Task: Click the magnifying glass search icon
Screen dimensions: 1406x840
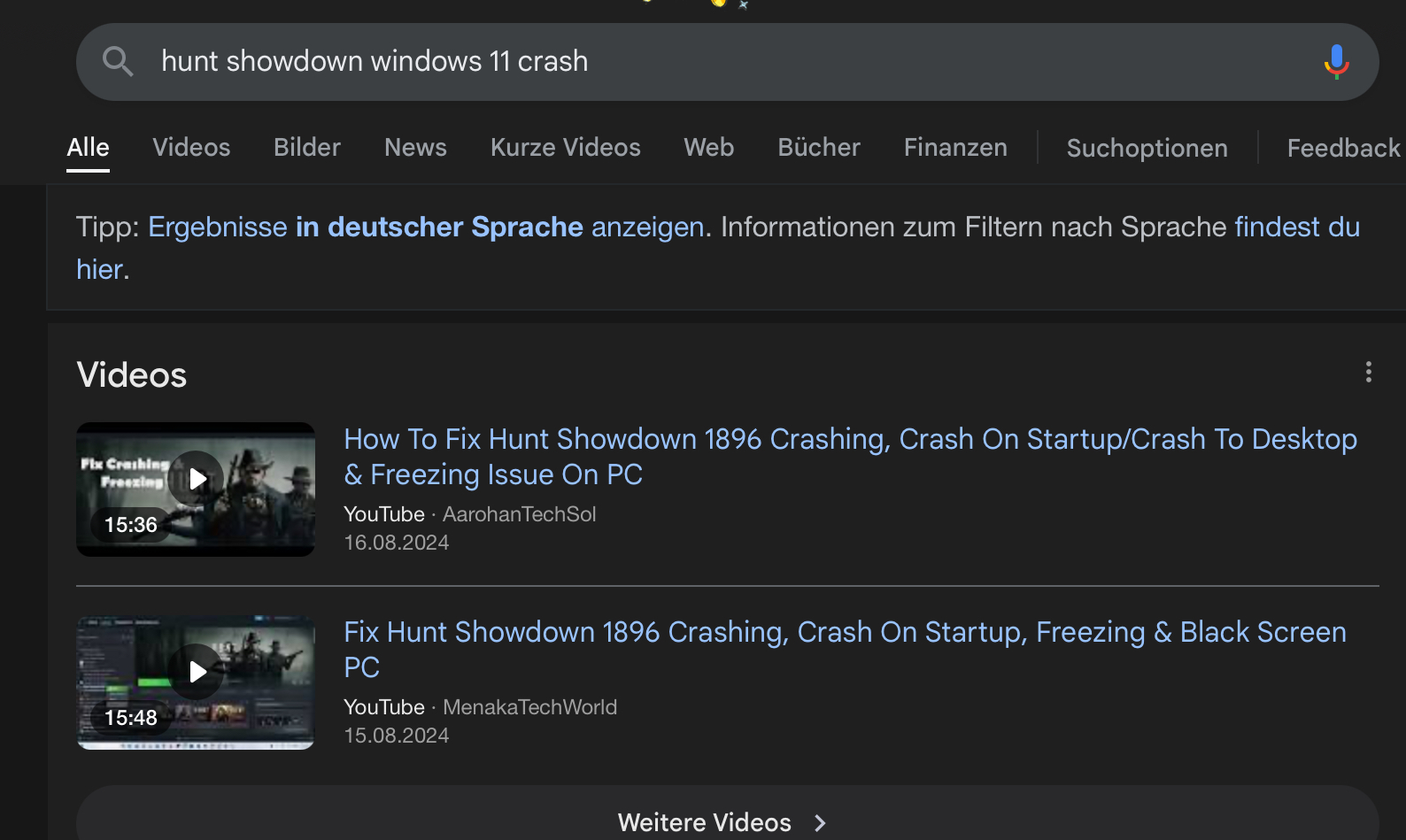Action: [x=118, y=62]
